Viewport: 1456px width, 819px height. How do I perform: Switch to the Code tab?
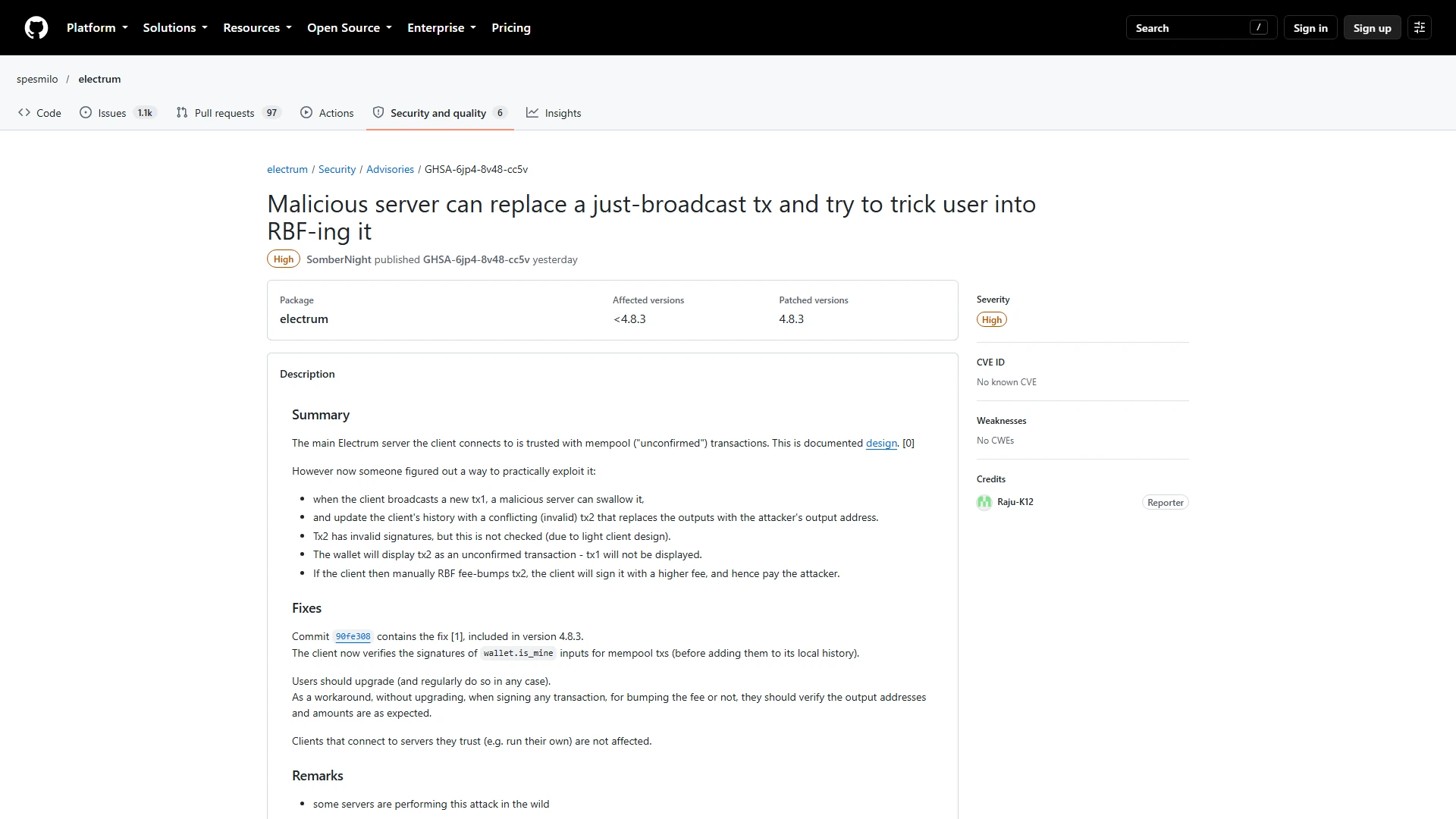click(39, 113)
